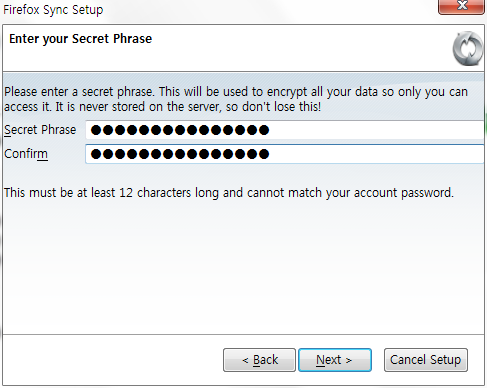Click the first dot in Secret Phrase
The width and height of the screenshot is (487, 388).
pos(96,130)
